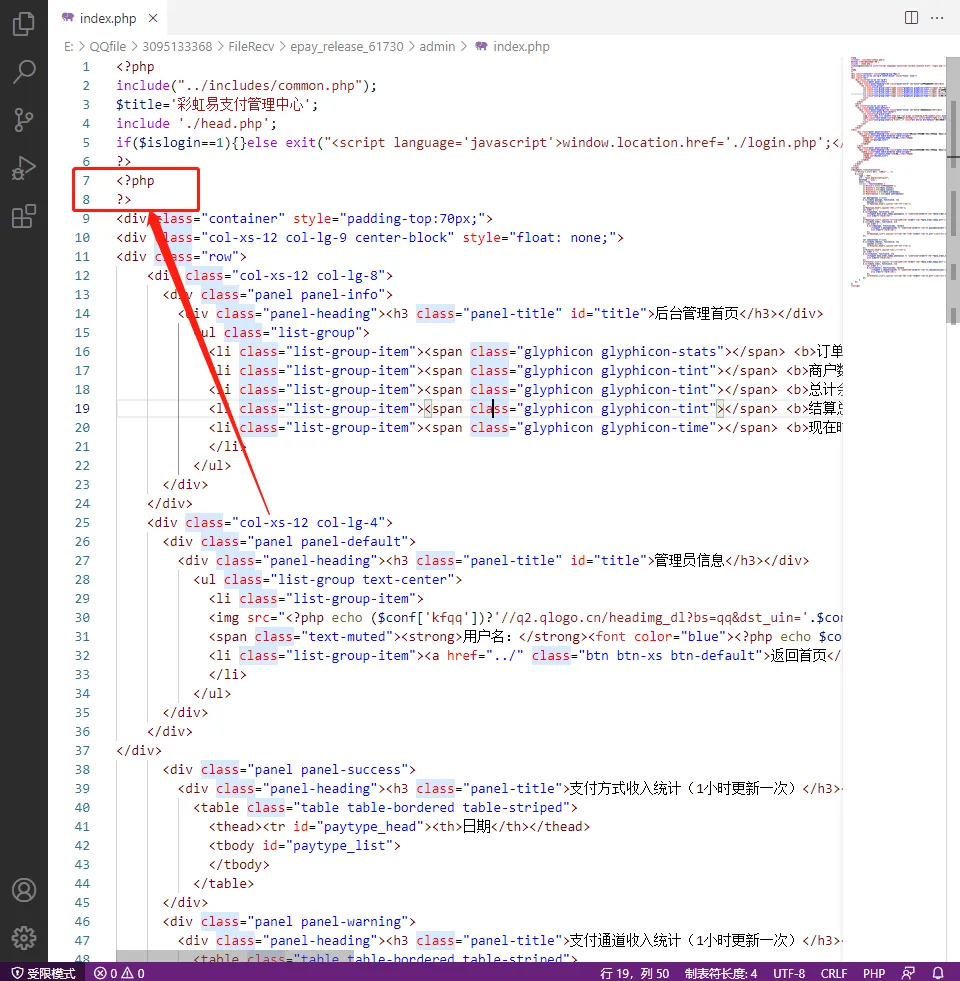Open the Extensions marketplace view

point(24,216)
